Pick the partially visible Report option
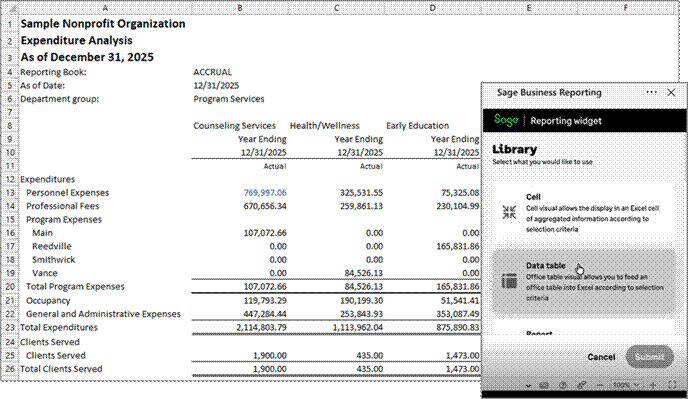The width and height of the screenshot is (688, 399). click(x=539, y=333)
